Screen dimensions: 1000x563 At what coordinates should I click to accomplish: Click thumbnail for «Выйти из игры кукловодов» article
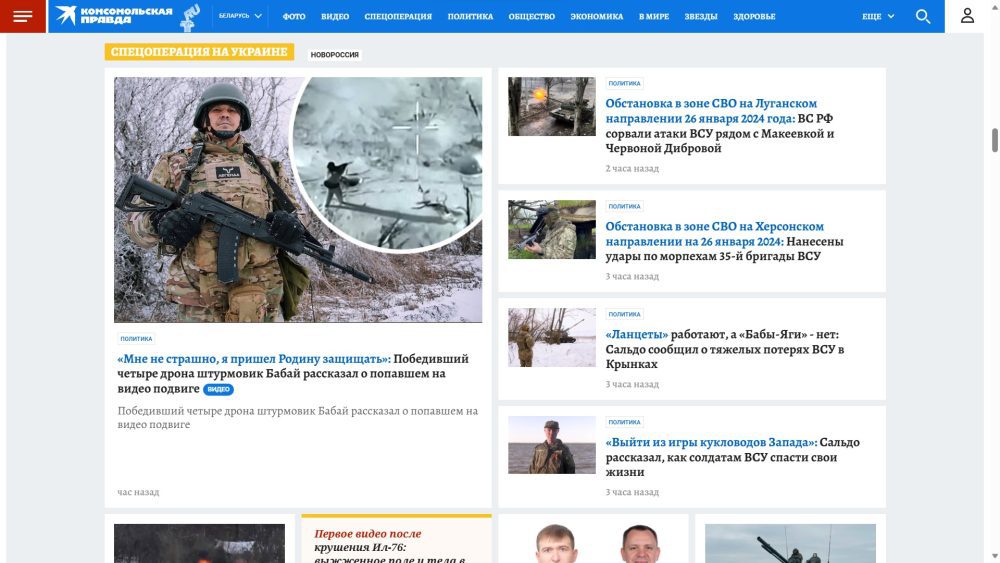click(551, 445)
